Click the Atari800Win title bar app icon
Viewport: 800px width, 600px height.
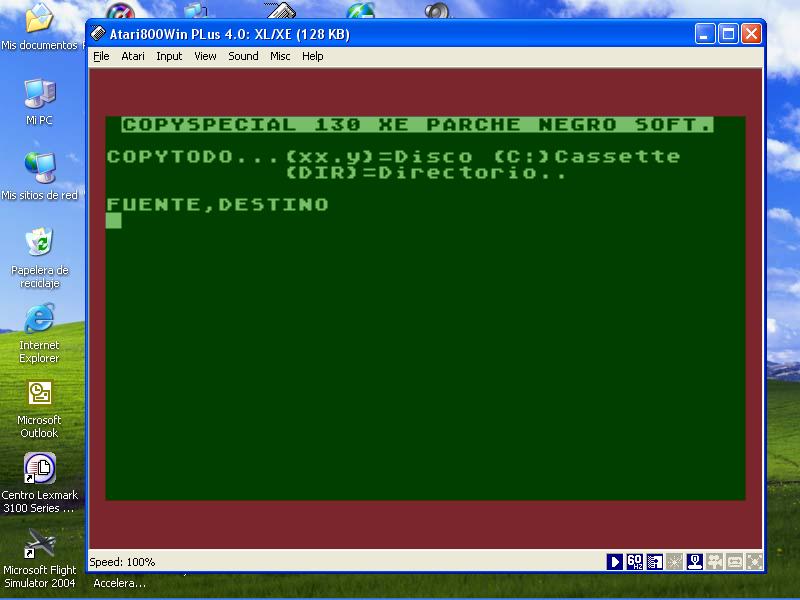(x=97, y=34)
